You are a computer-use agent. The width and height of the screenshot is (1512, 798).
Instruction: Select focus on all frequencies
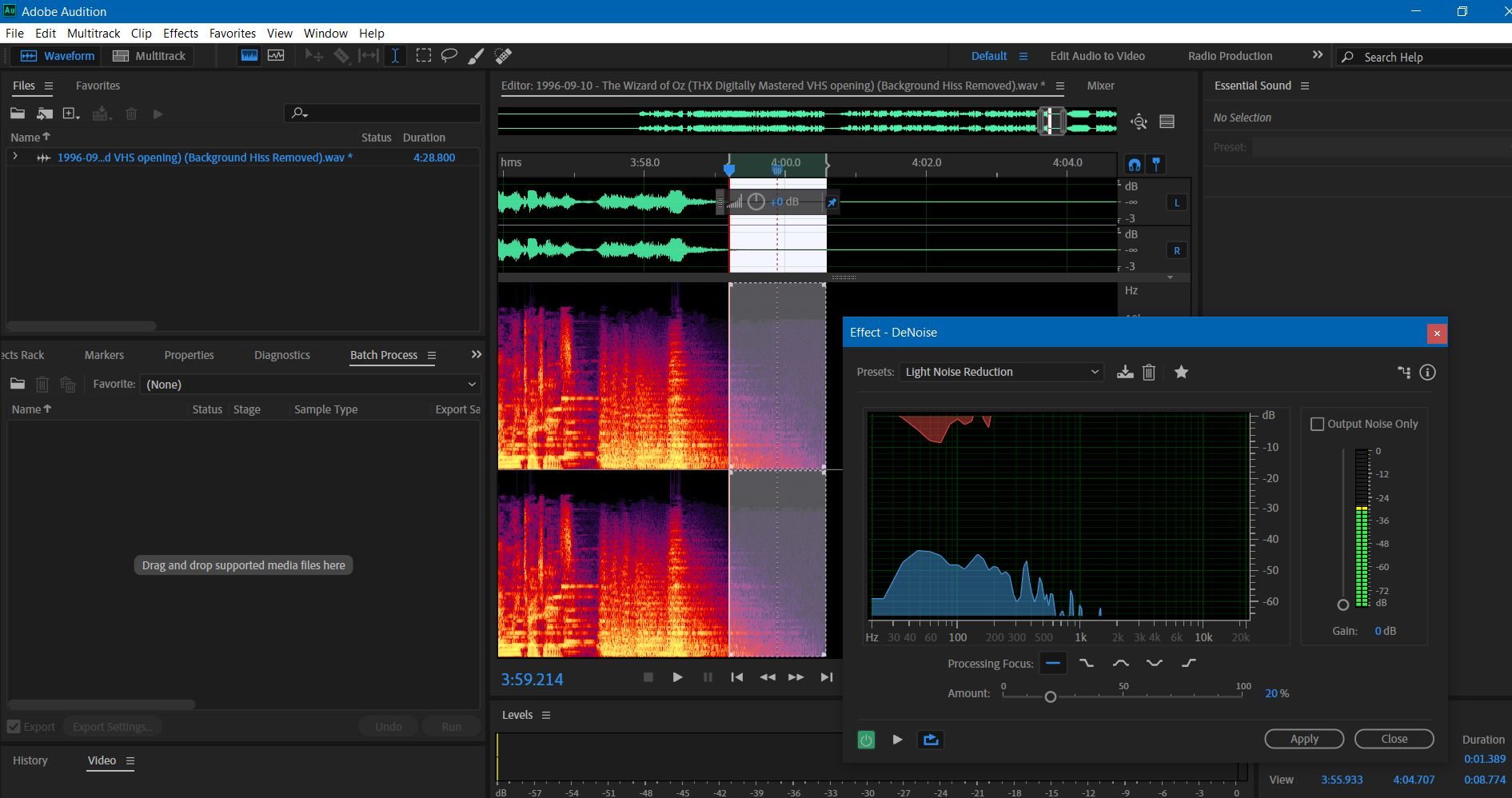coord(1053,663)
